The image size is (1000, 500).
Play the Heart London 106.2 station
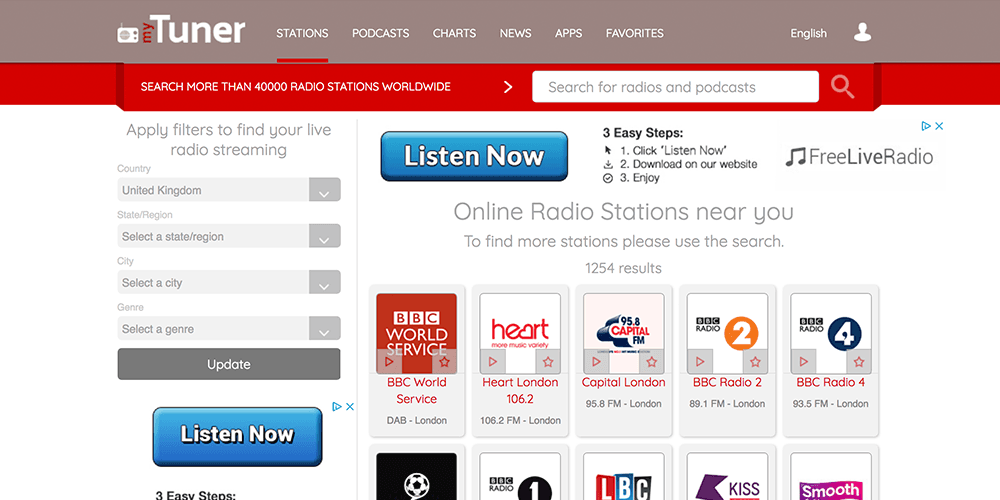[x=493, y=362]
